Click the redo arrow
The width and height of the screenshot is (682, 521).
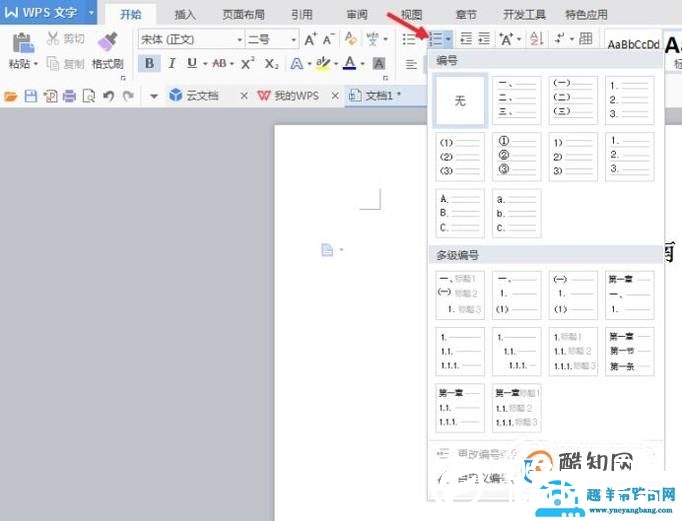coord(128,96)
